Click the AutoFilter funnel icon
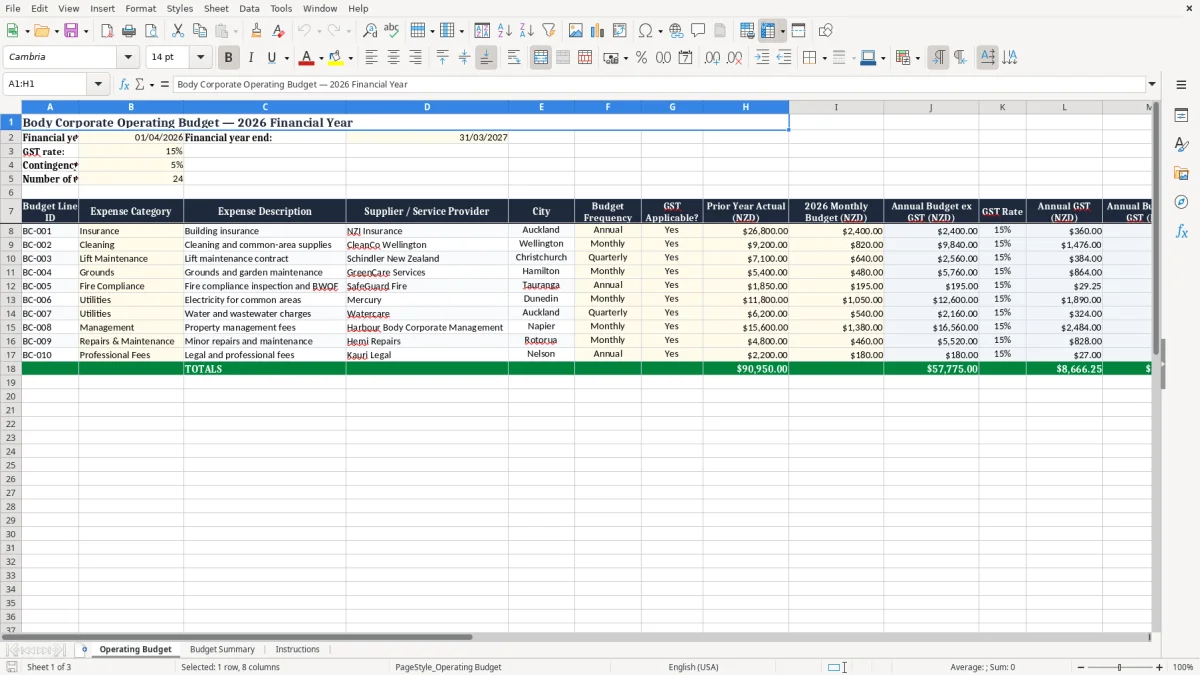The height and width of the screenshot is (675, 1200). 548,31
